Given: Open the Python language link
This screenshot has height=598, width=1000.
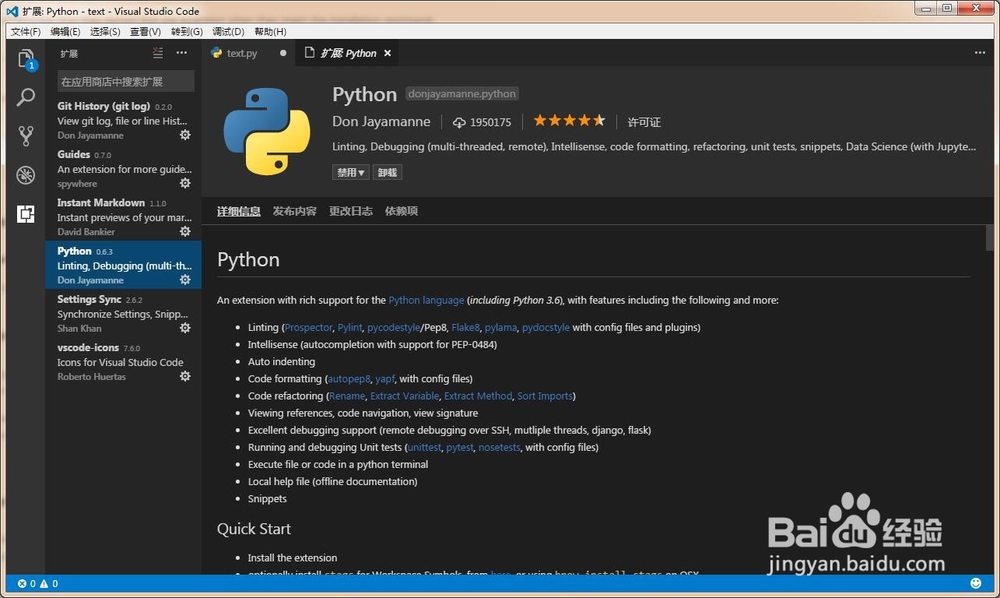Looking at the screenshot, I should [x=426, y=300].
